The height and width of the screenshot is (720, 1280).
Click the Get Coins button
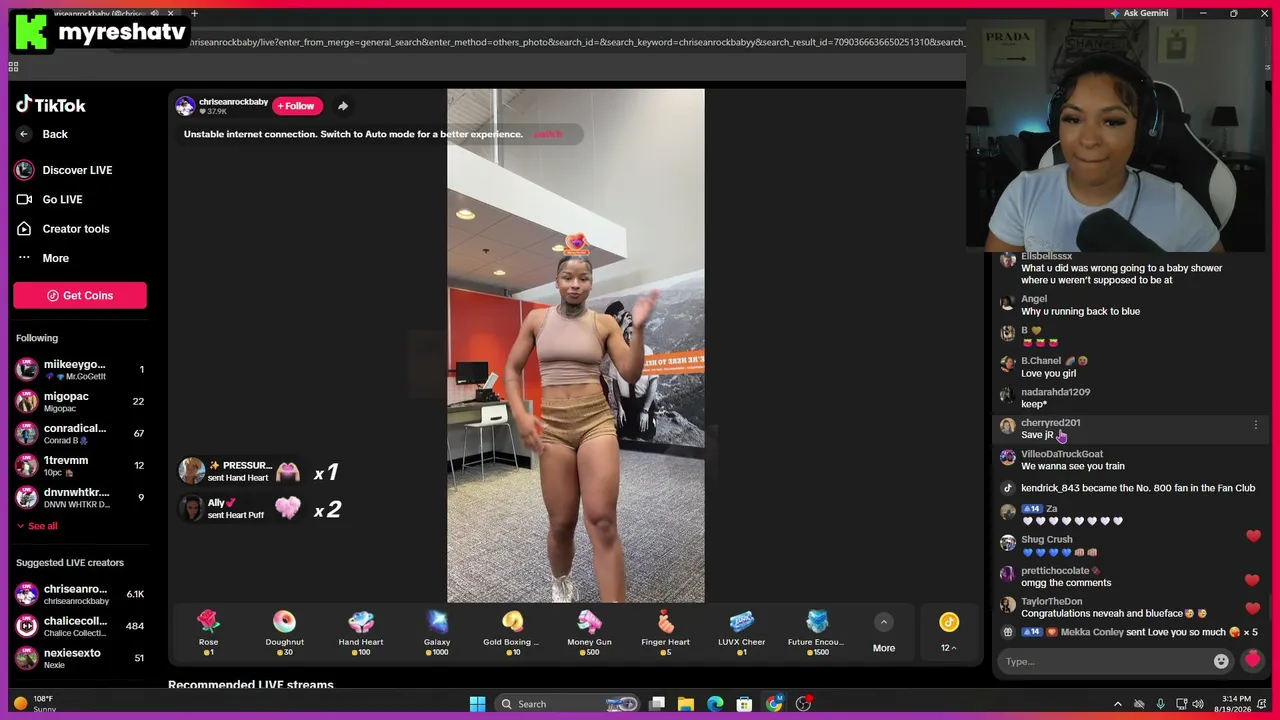[x=80, y=295]
